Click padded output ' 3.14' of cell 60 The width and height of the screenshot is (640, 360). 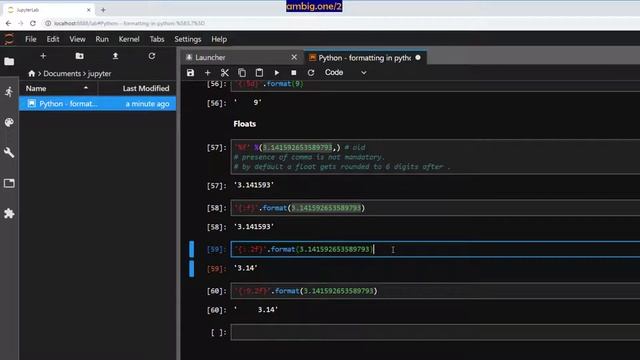click(x=256, y=310)
